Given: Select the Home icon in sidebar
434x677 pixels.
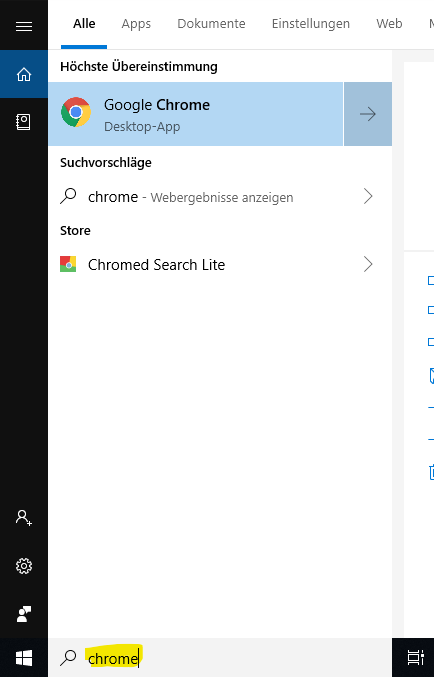Looking at the screenshot, I should [24, 74].
